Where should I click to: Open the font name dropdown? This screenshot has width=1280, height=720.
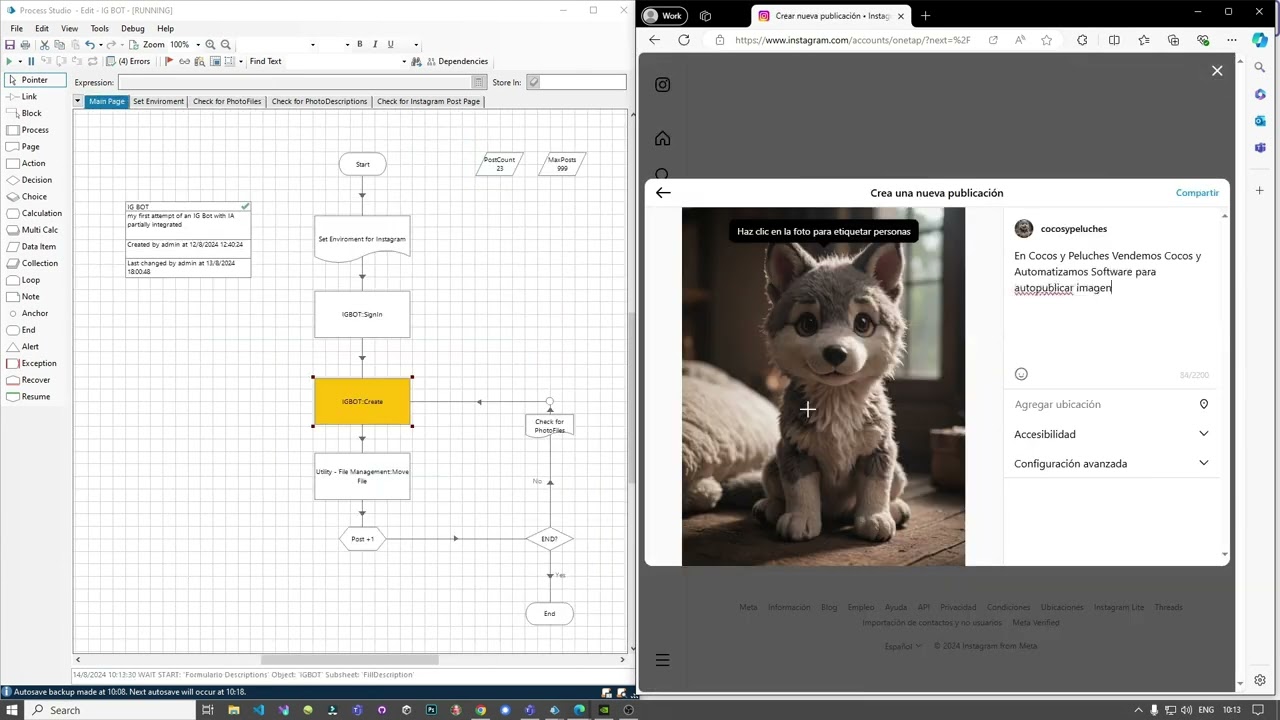point(313,45)
